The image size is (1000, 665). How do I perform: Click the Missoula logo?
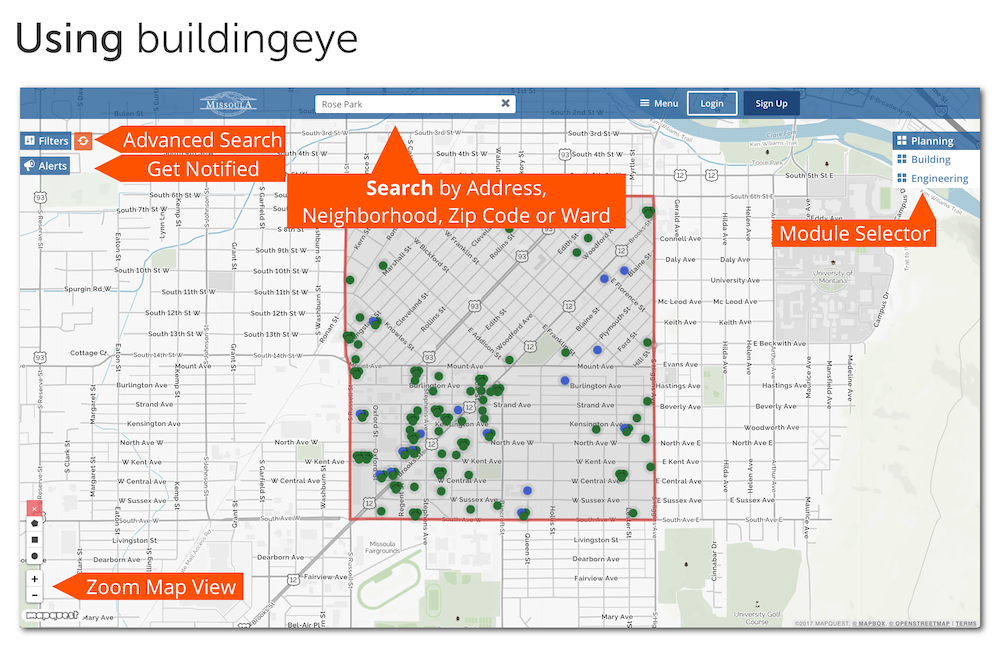(228, 103)
